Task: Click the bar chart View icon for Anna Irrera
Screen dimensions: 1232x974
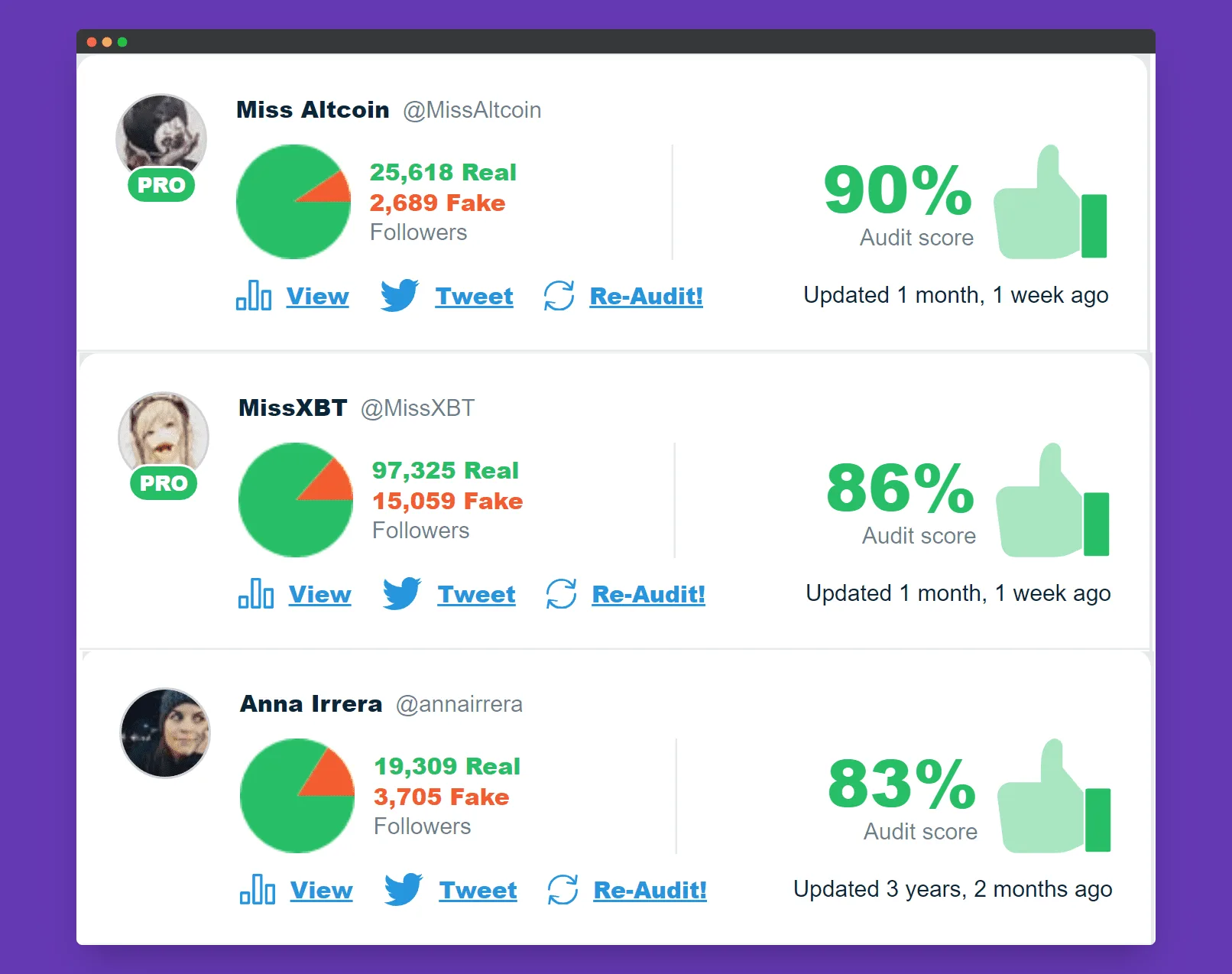Action: (x=257, y=890)
